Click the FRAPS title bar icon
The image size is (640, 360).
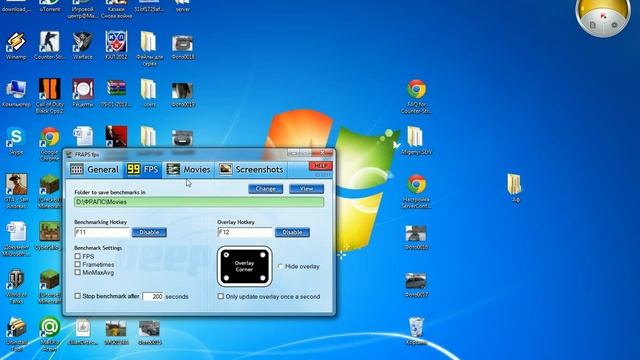pyautogui.click(x=69, y=154)
